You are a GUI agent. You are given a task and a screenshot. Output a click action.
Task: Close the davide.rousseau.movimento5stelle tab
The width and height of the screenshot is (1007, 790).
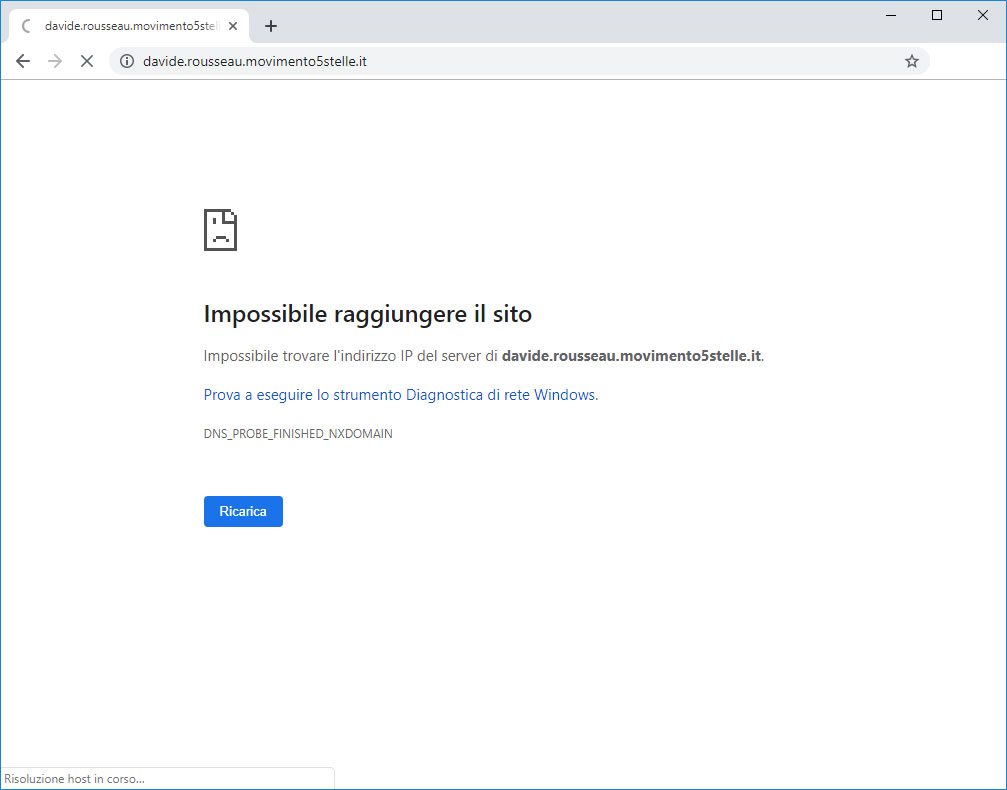pos(233,26)
